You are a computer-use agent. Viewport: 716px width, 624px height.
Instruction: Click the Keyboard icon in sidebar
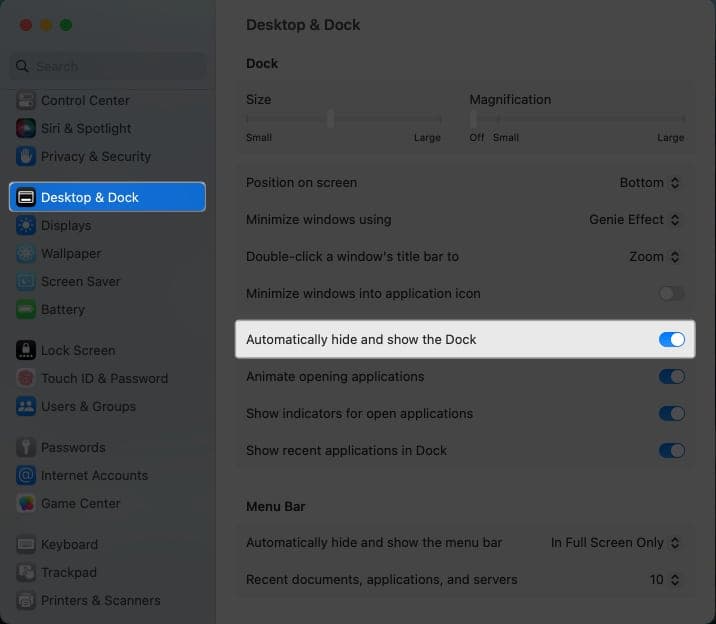(x=26, y=544)
